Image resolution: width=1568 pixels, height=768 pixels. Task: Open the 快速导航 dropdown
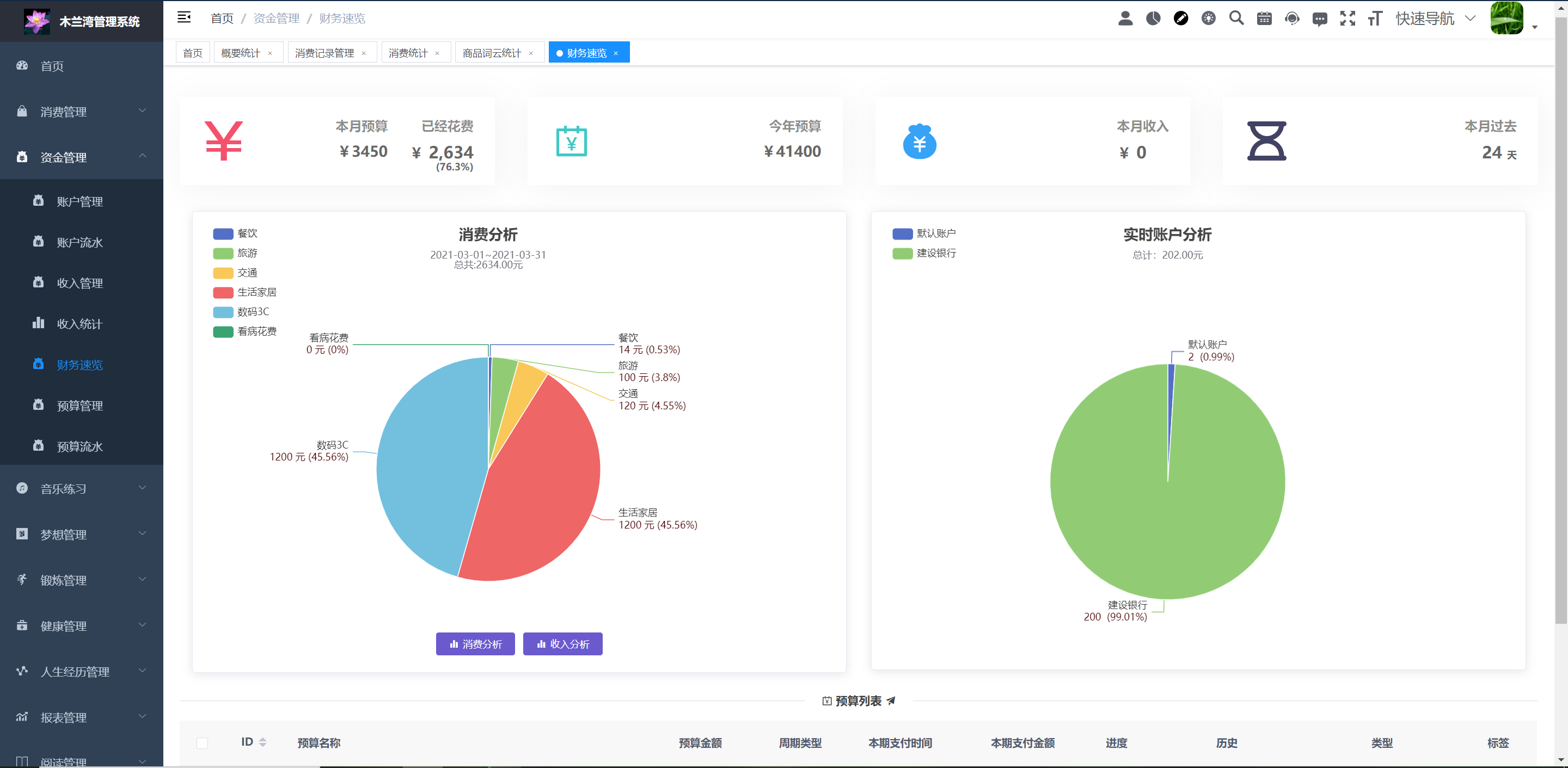[x=1435, y=19]
